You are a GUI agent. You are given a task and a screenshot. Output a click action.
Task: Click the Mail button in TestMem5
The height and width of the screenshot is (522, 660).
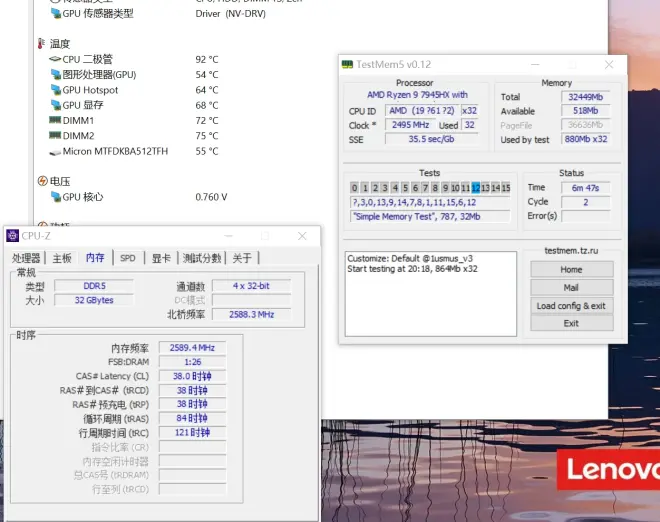pyautogui.click(x=571, y=288)
